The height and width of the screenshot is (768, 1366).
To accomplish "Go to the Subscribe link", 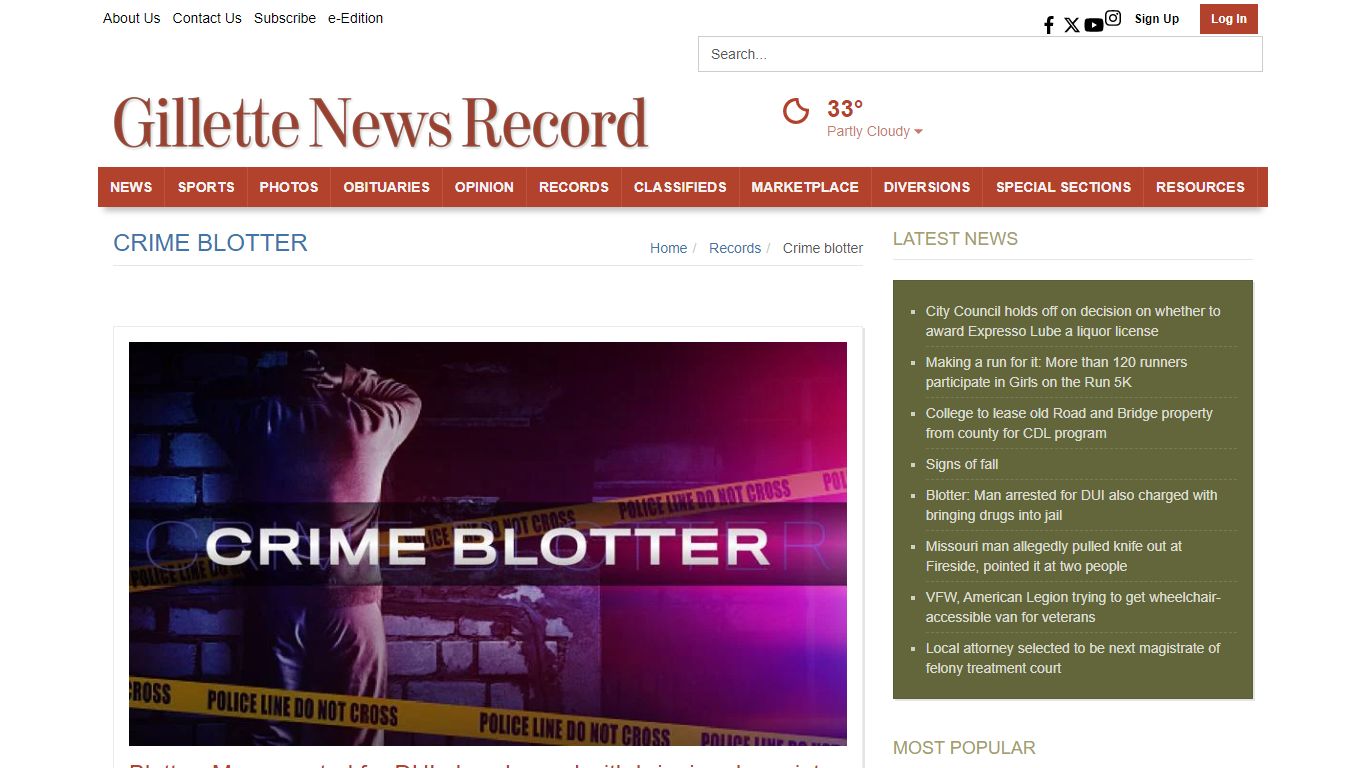I will coord(285,18).
